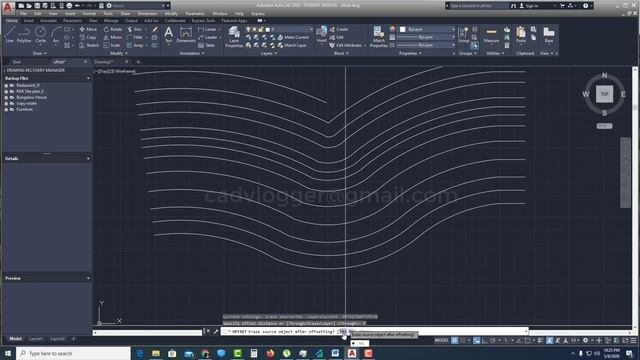Click the Copy tool

88,37
